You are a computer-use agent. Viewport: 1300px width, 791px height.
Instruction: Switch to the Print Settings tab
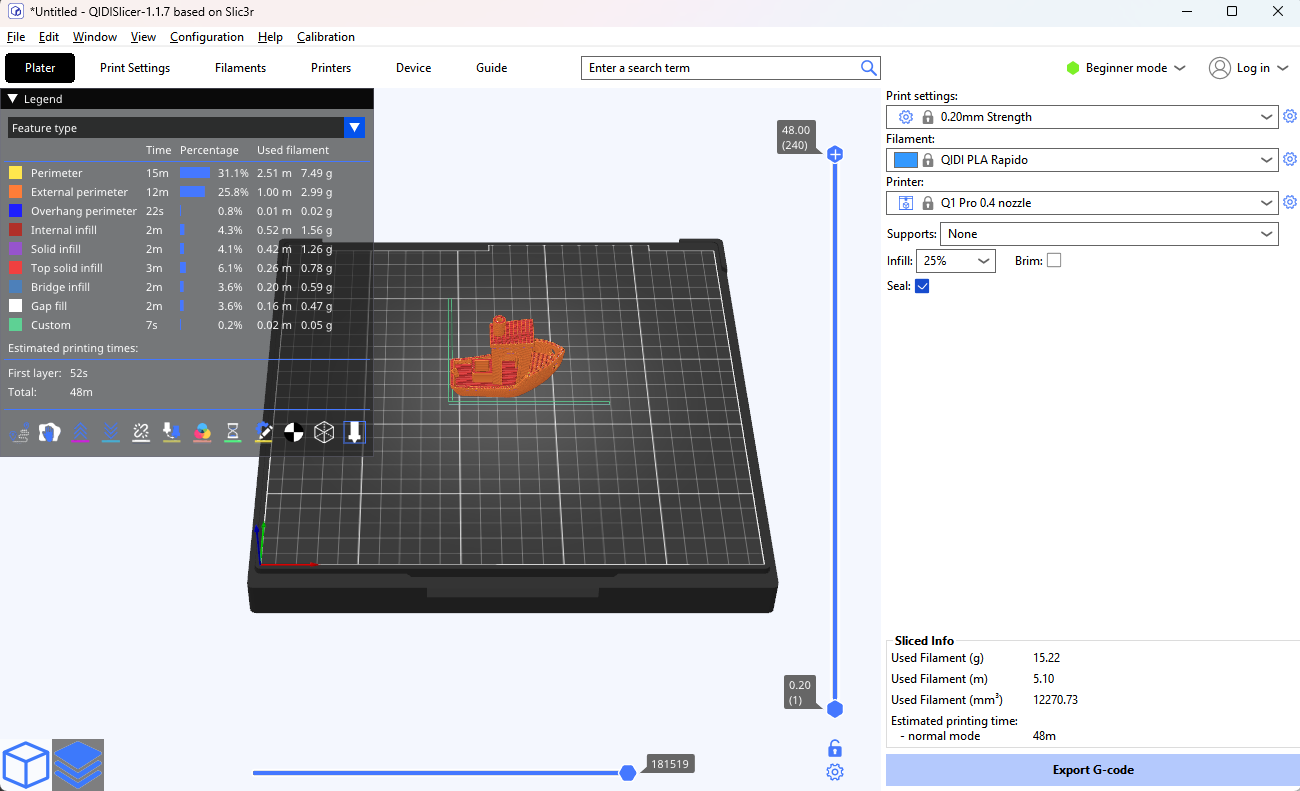click(135, 68)
